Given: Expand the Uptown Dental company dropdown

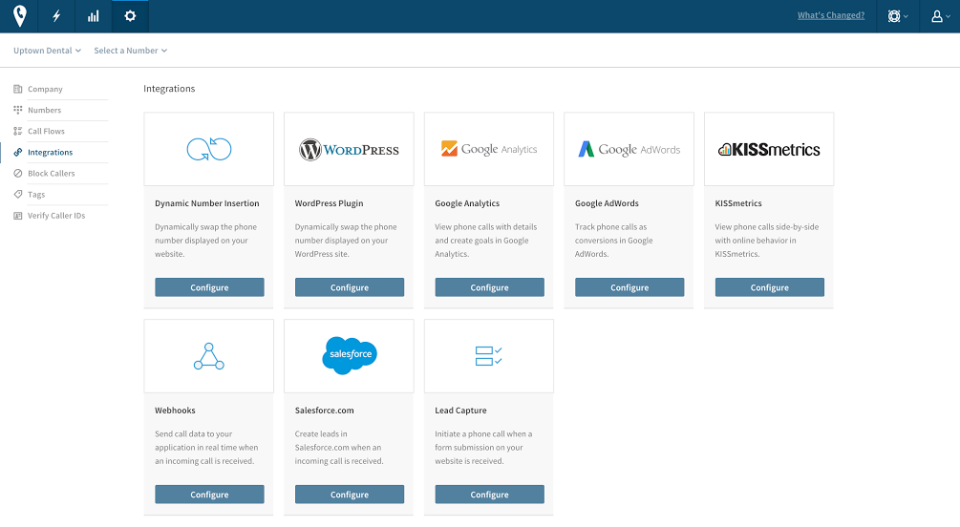Looking at the screenshot, I should click(x=47, y=50).
